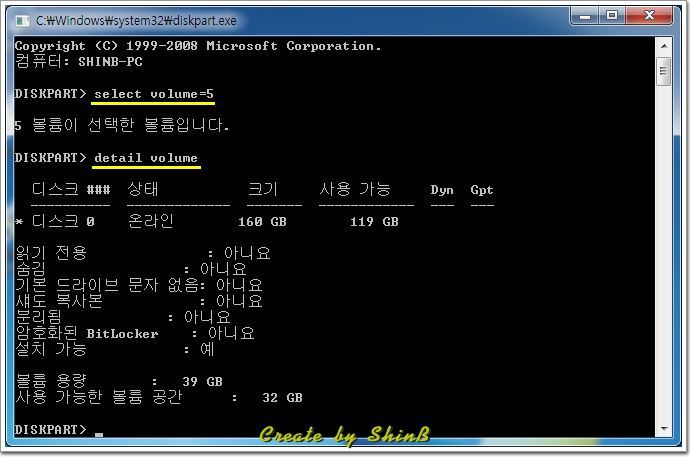
Task: Click the command text 'select volume=5'
Action: tap(153, 94)
